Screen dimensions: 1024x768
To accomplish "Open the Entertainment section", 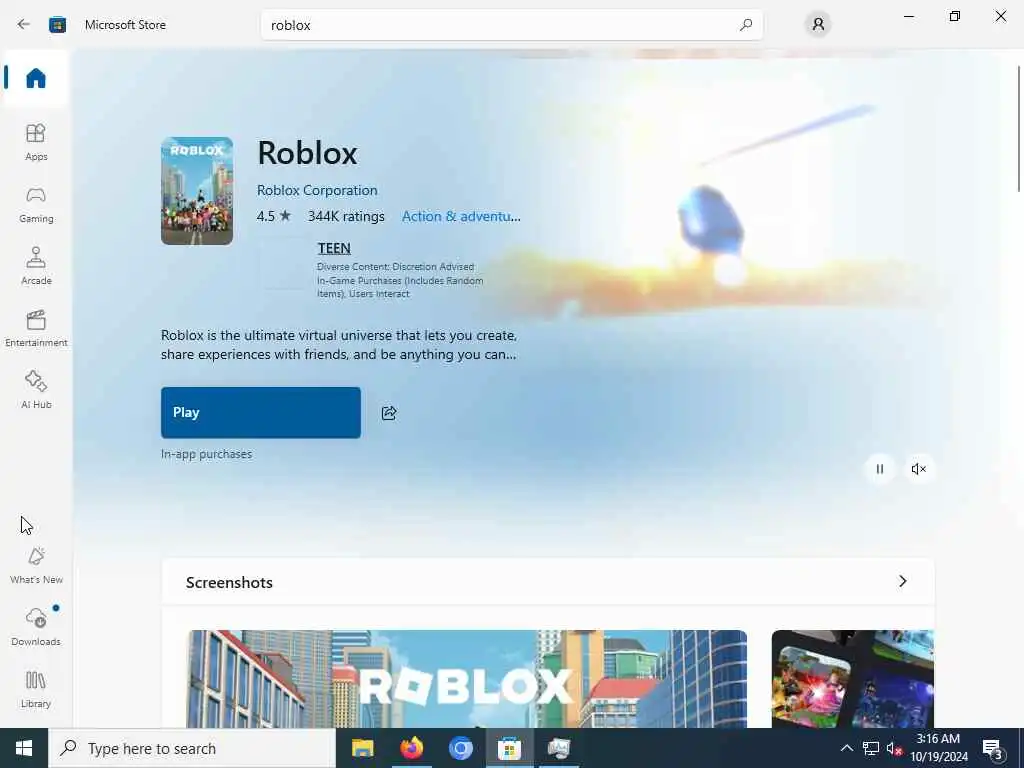I will pyautogui.click(x=36, y=328).
